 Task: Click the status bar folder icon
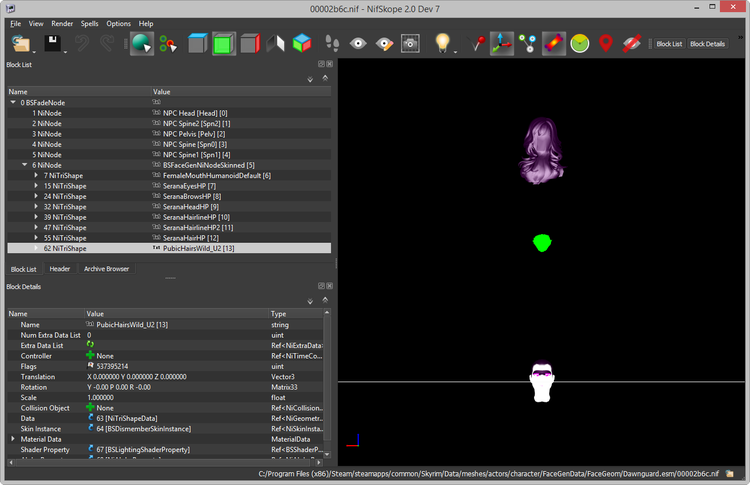pyautogui.click(x=730, y=474)
